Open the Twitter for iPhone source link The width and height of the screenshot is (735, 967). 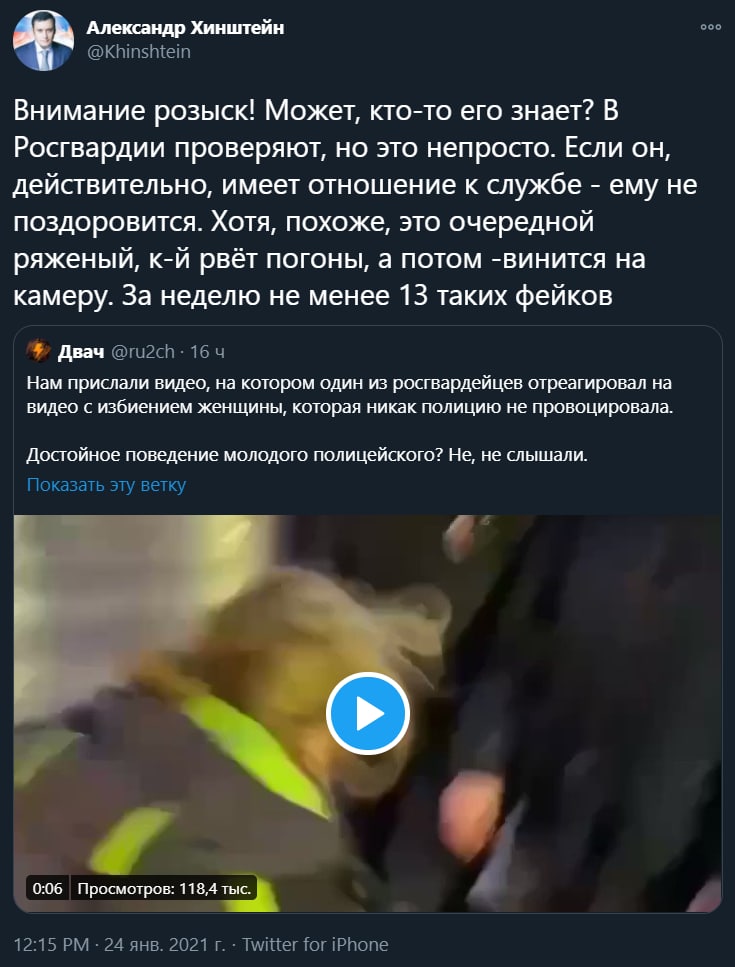pos(315,944)
